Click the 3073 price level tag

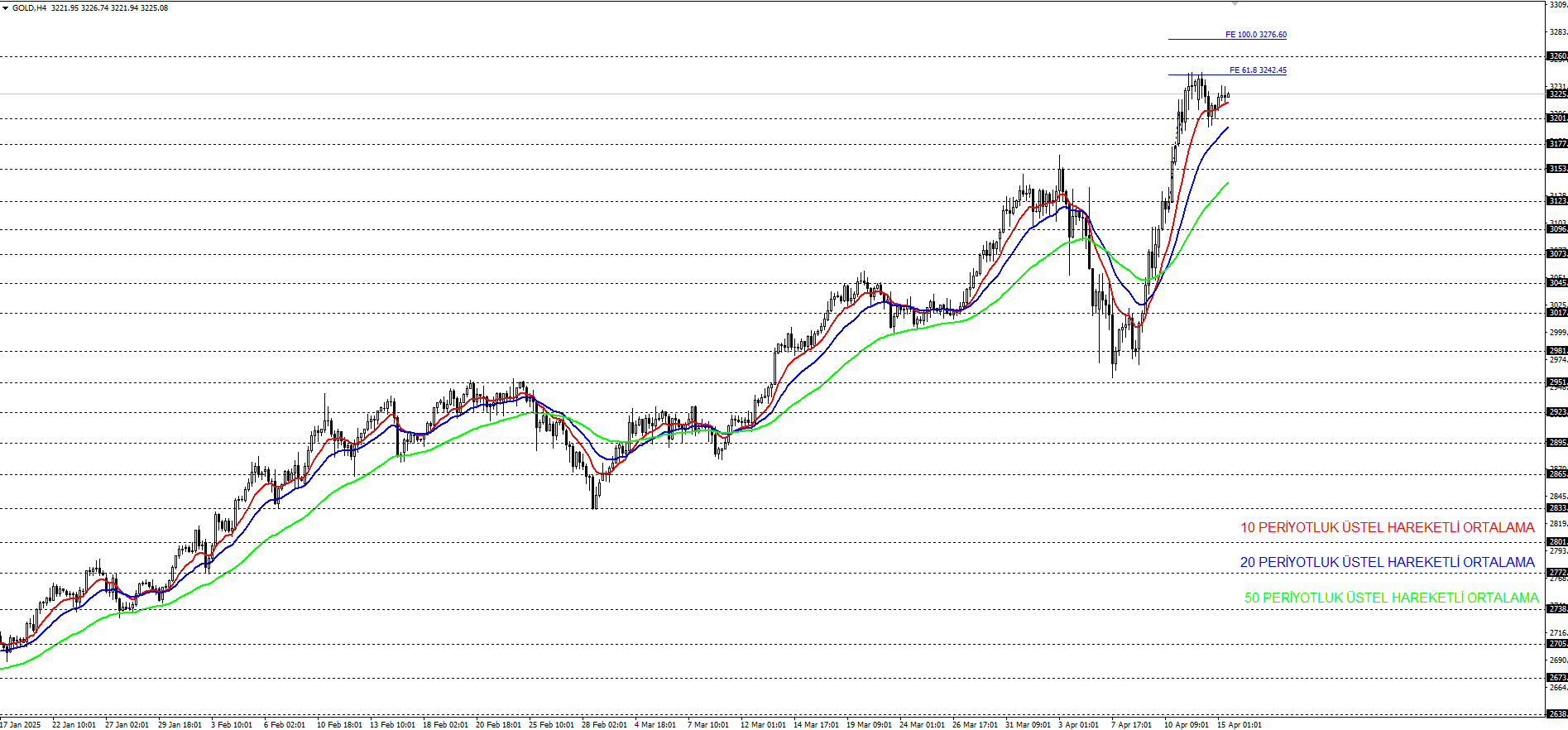(1557, 254)
